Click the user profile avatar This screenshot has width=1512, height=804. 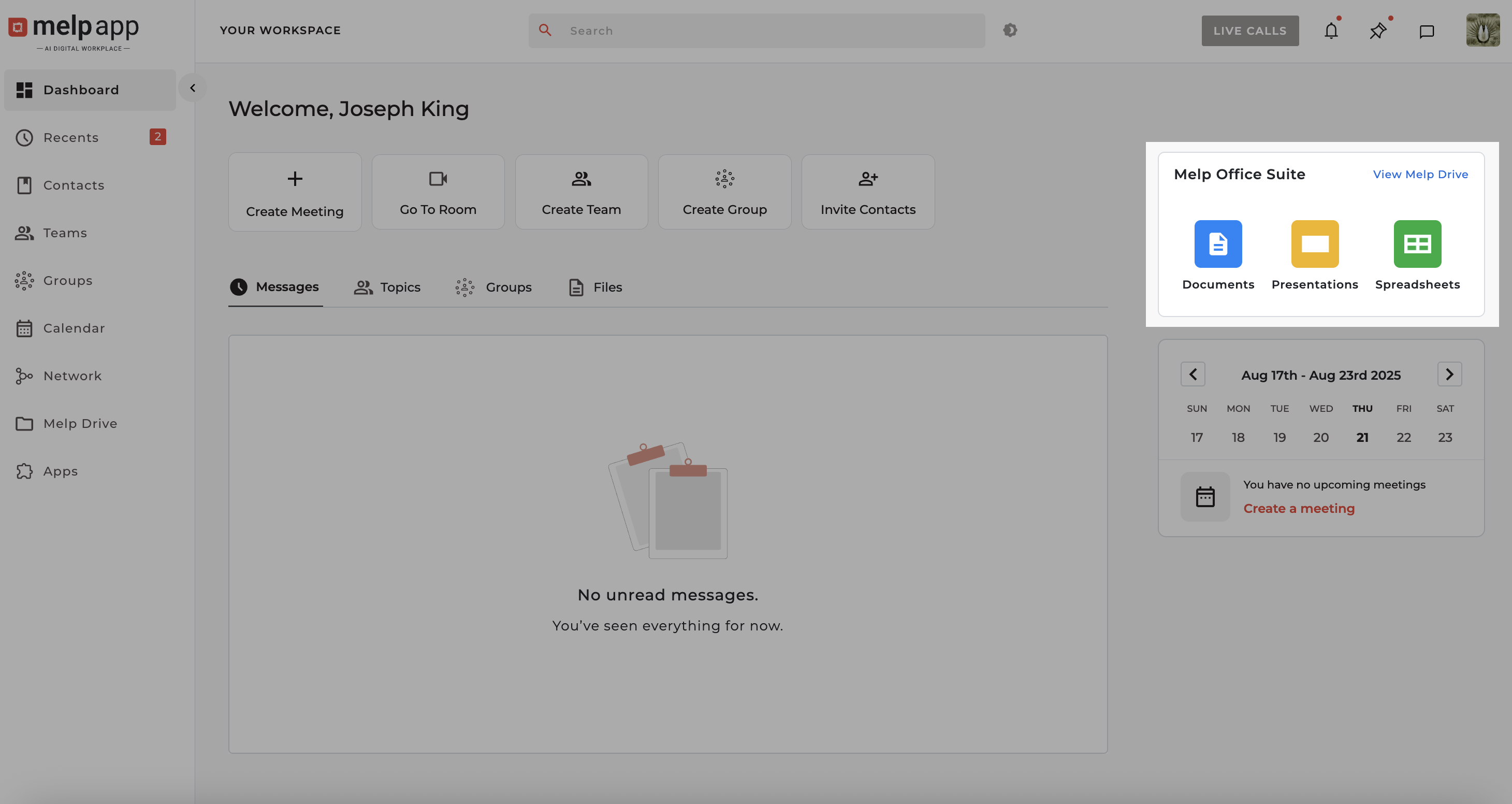(1482, 31)
